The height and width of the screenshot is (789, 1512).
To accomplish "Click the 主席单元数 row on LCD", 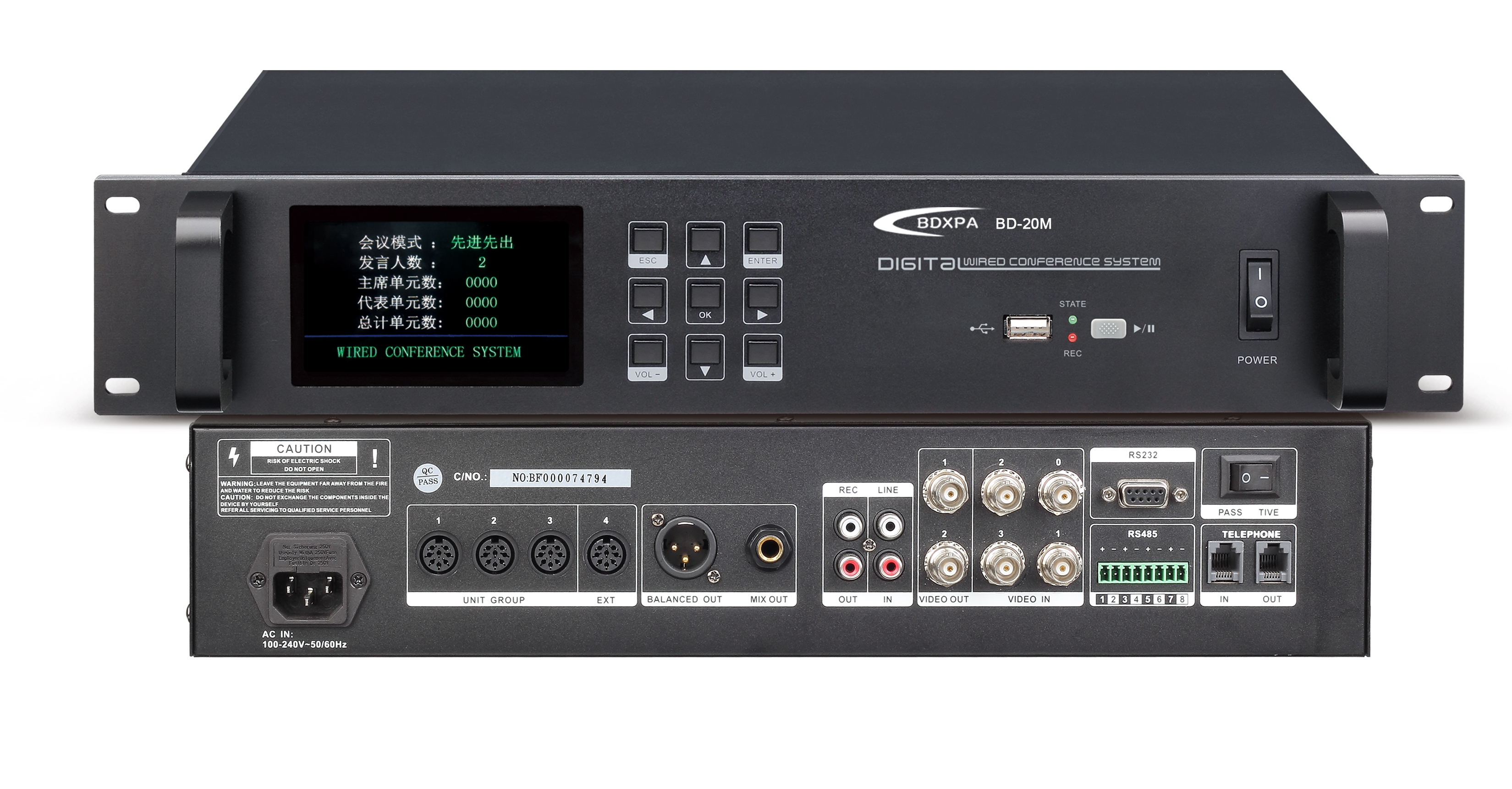I will (427, 282).
